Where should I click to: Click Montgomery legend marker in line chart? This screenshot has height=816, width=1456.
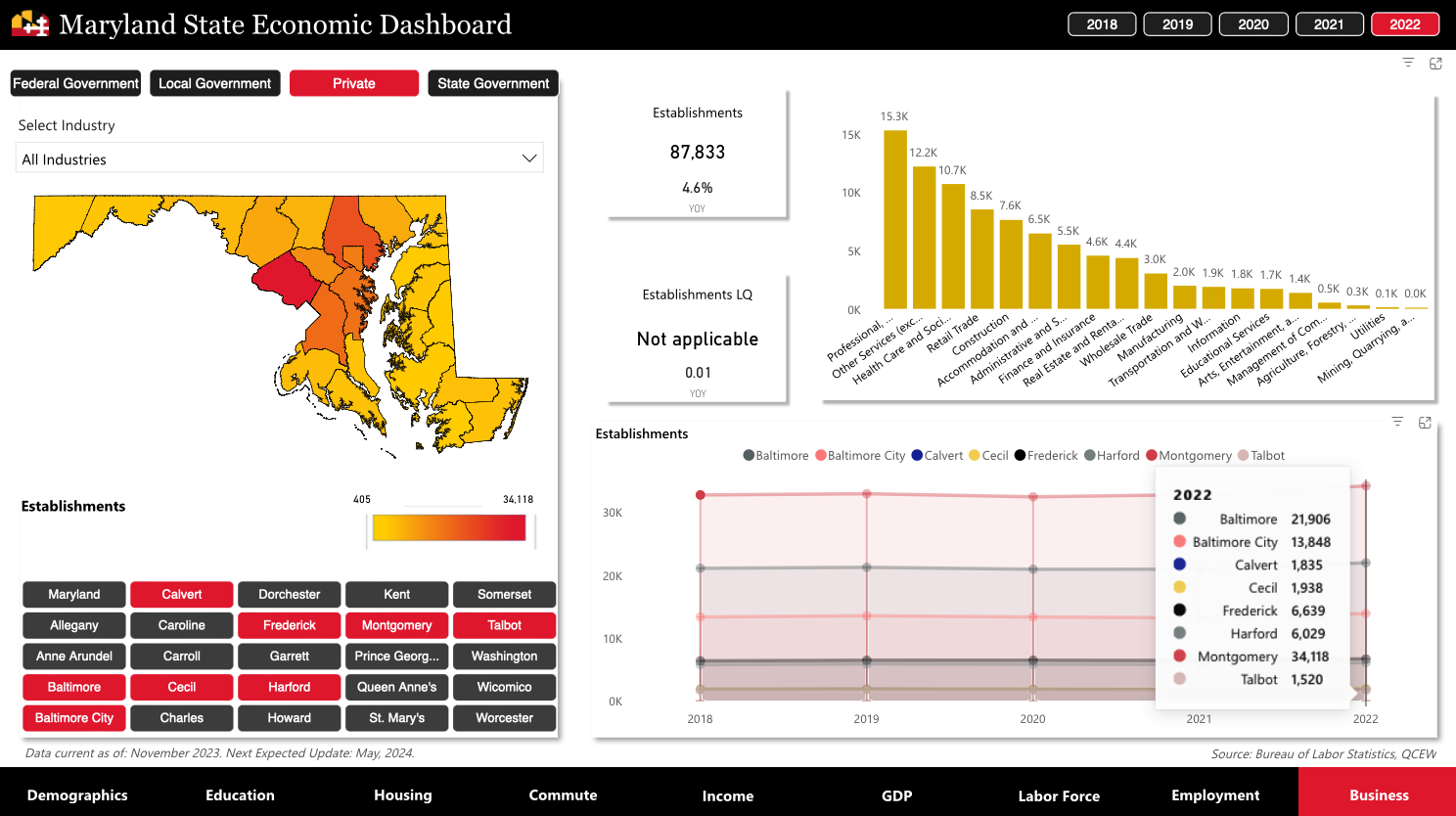click(x=1152, y=455)
